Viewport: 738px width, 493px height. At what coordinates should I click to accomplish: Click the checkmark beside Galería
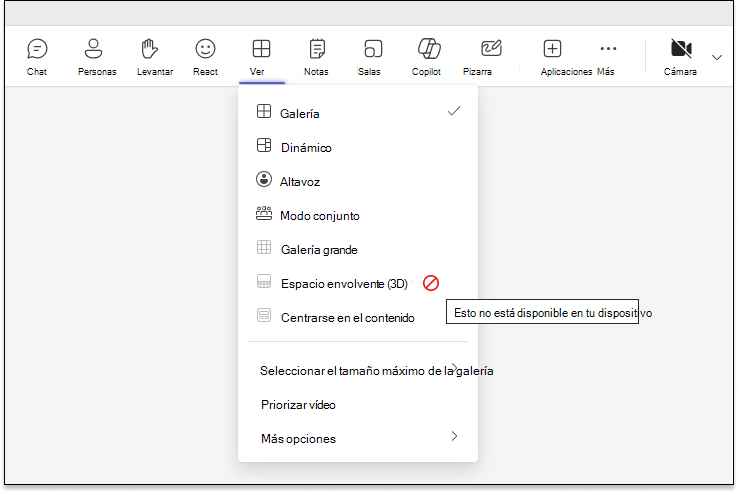click(454, 111)
